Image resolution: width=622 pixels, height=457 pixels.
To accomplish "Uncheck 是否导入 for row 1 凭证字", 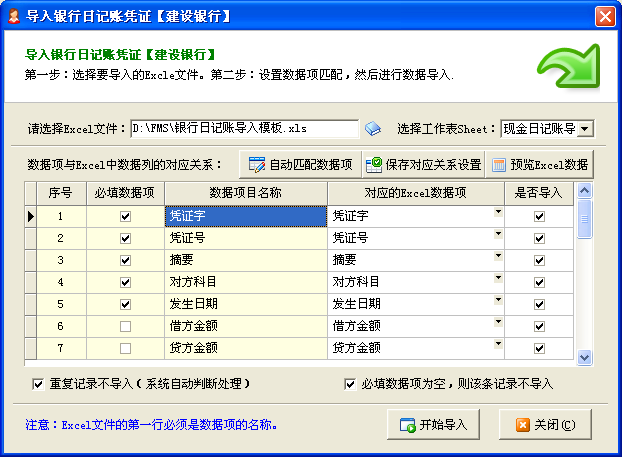I will pos(539,216).
